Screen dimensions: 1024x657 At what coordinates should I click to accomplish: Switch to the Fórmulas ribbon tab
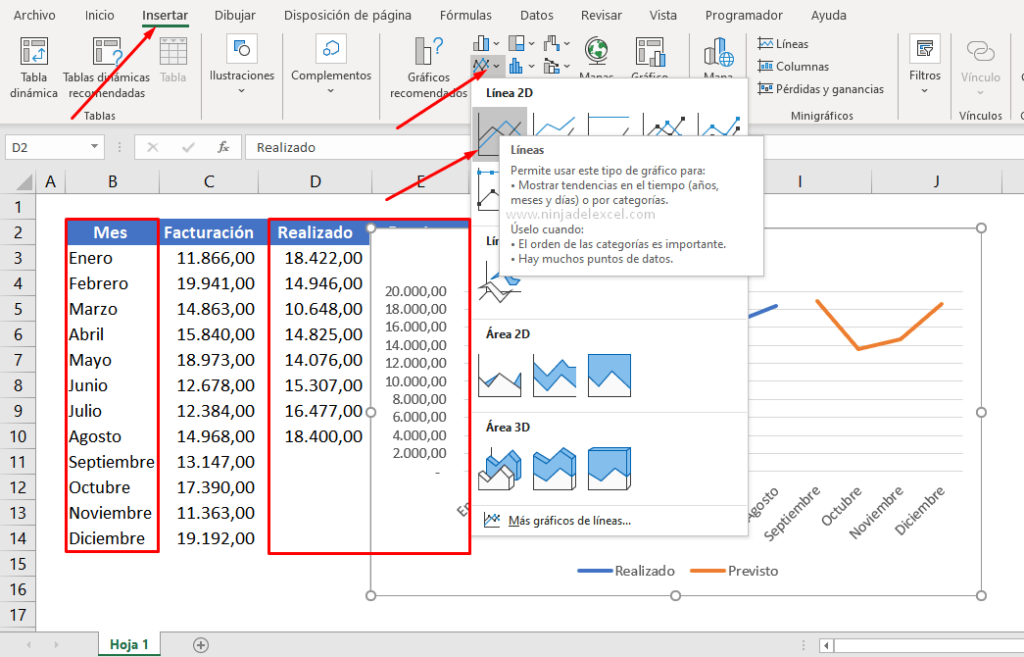[x=465, y=15]
